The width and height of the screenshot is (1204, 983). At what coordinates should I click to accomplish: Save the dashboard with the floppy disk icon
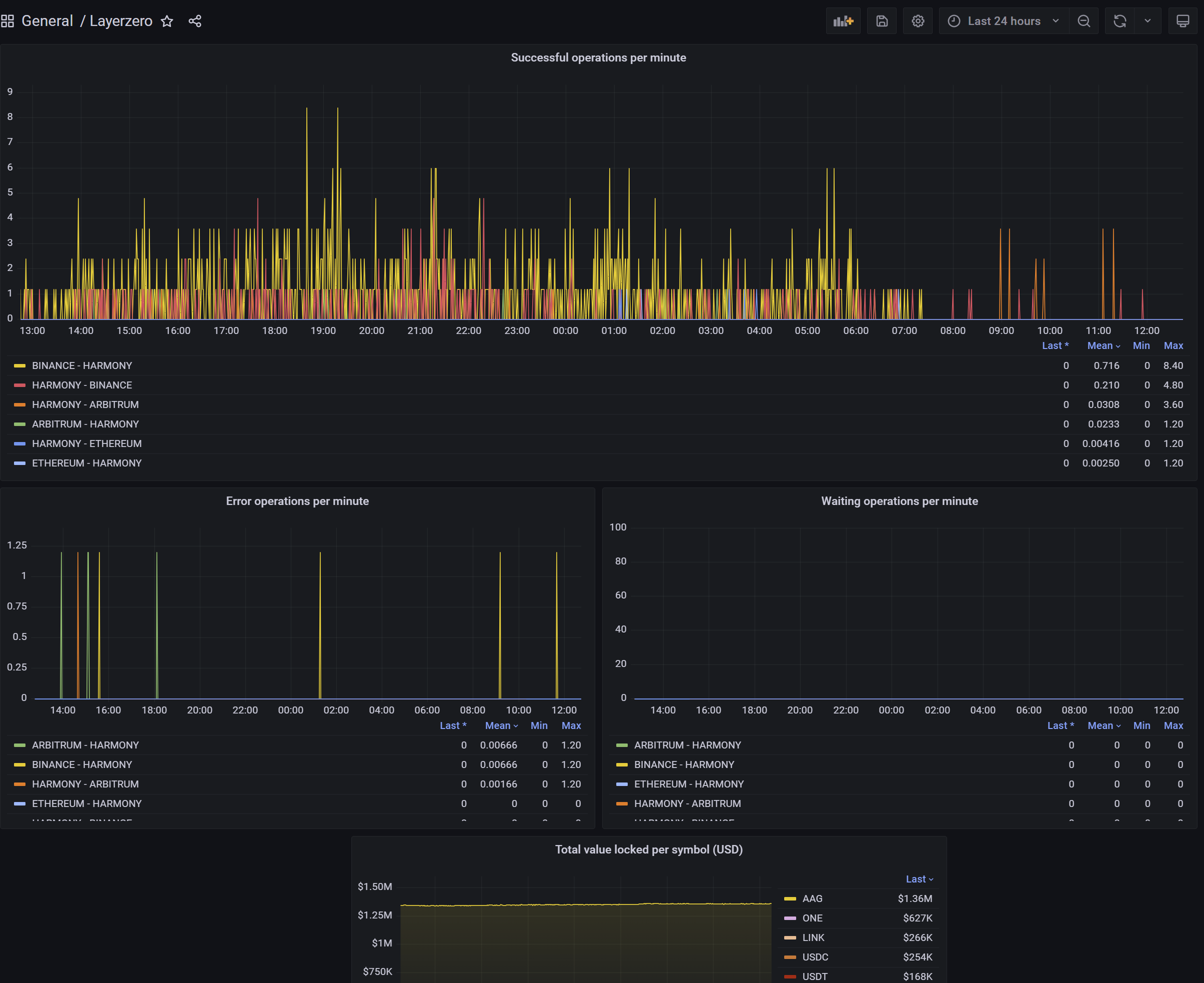(x=881, y=21)
